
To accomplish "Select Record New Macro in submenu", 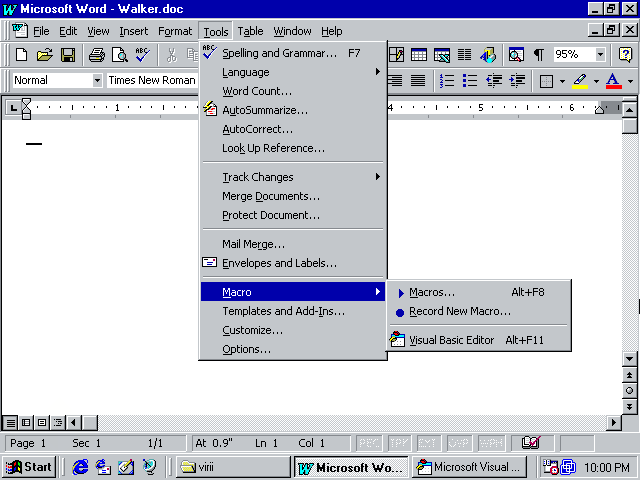I will (478, 311).
